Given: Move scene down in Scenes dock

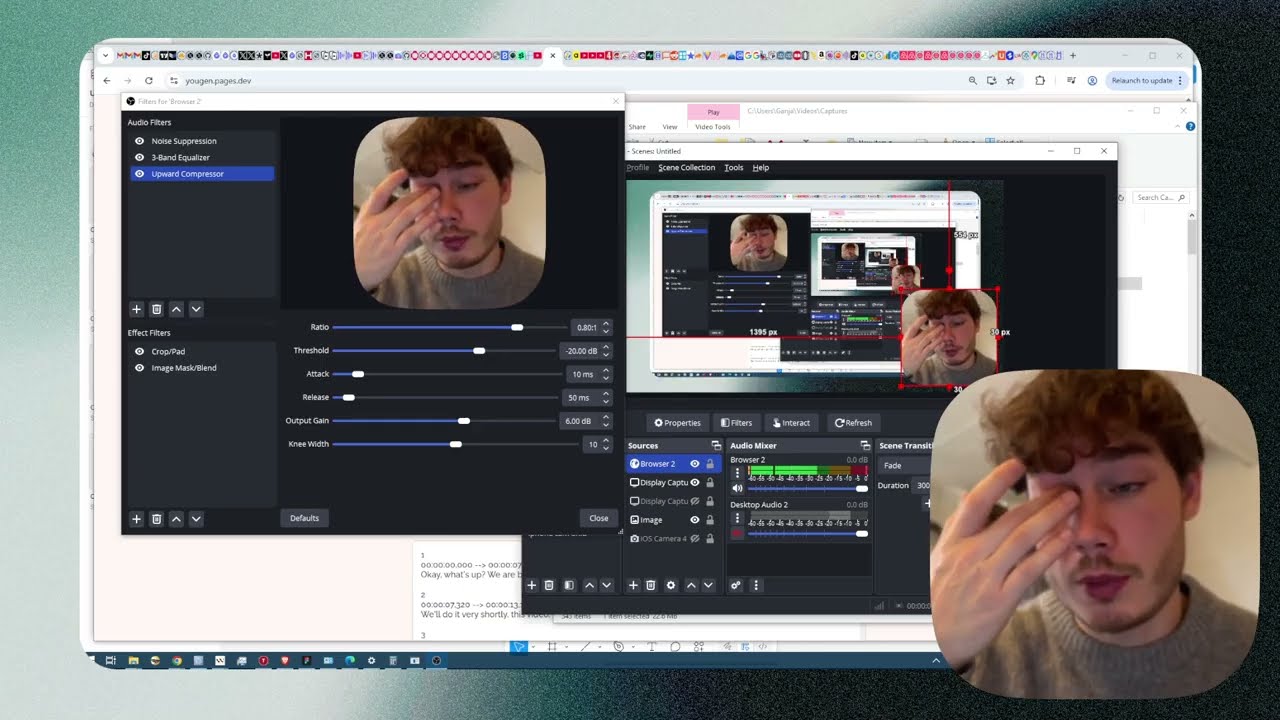Looking at the screenshot, I should [607, 585].
